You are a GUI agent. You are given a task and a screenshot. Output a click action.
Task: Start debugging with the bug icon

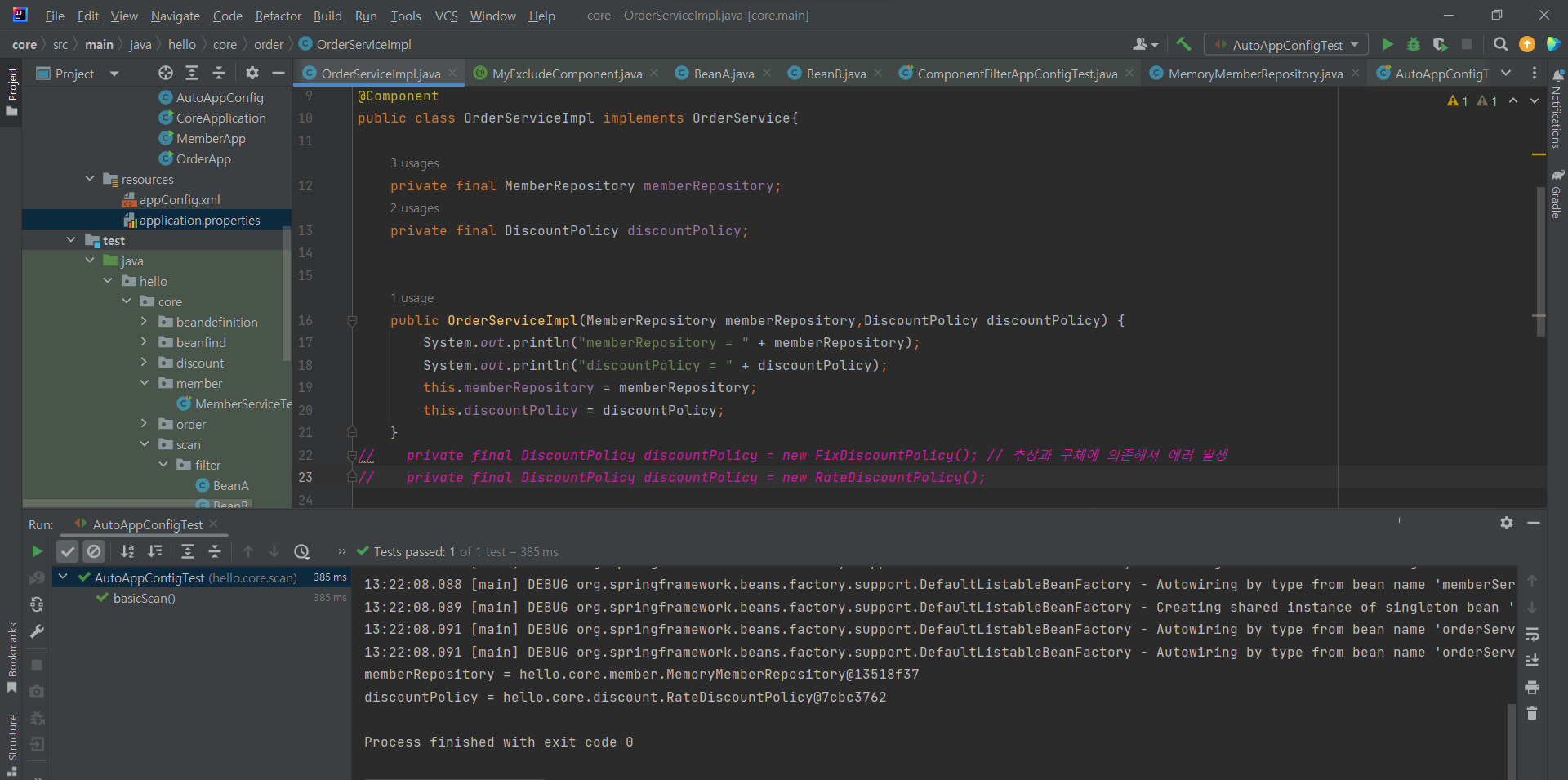[x=1414, y=44]
